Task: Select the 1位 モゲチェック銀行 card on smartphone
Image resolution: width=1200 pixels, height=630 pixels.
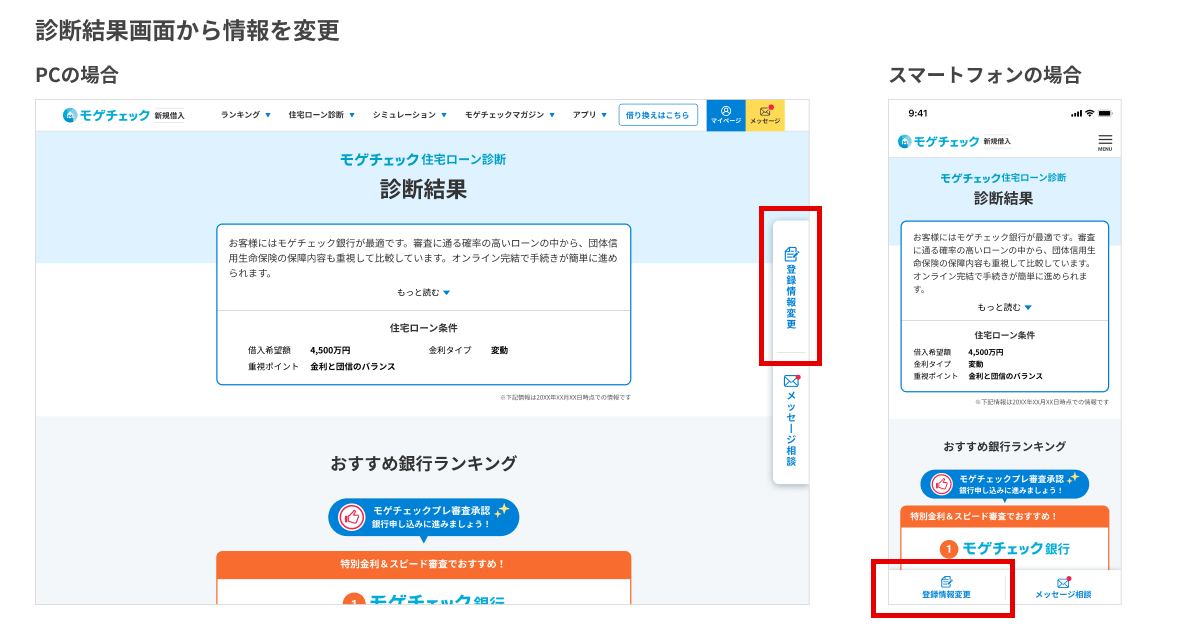Action: tap(1004, 548)
